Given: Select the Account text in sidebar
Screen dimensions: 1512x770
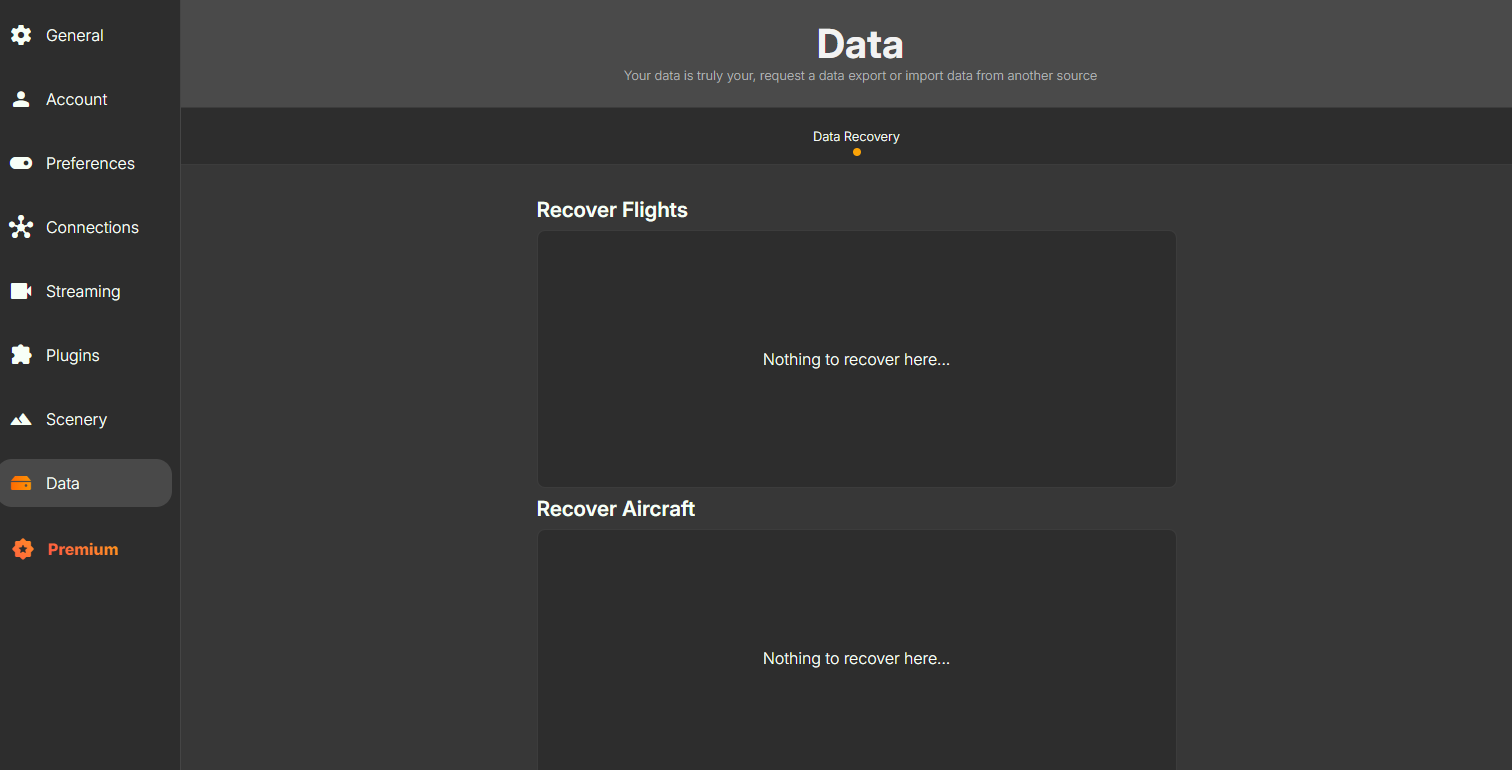Looking at the screenshot, I should [x=77, y=99].
